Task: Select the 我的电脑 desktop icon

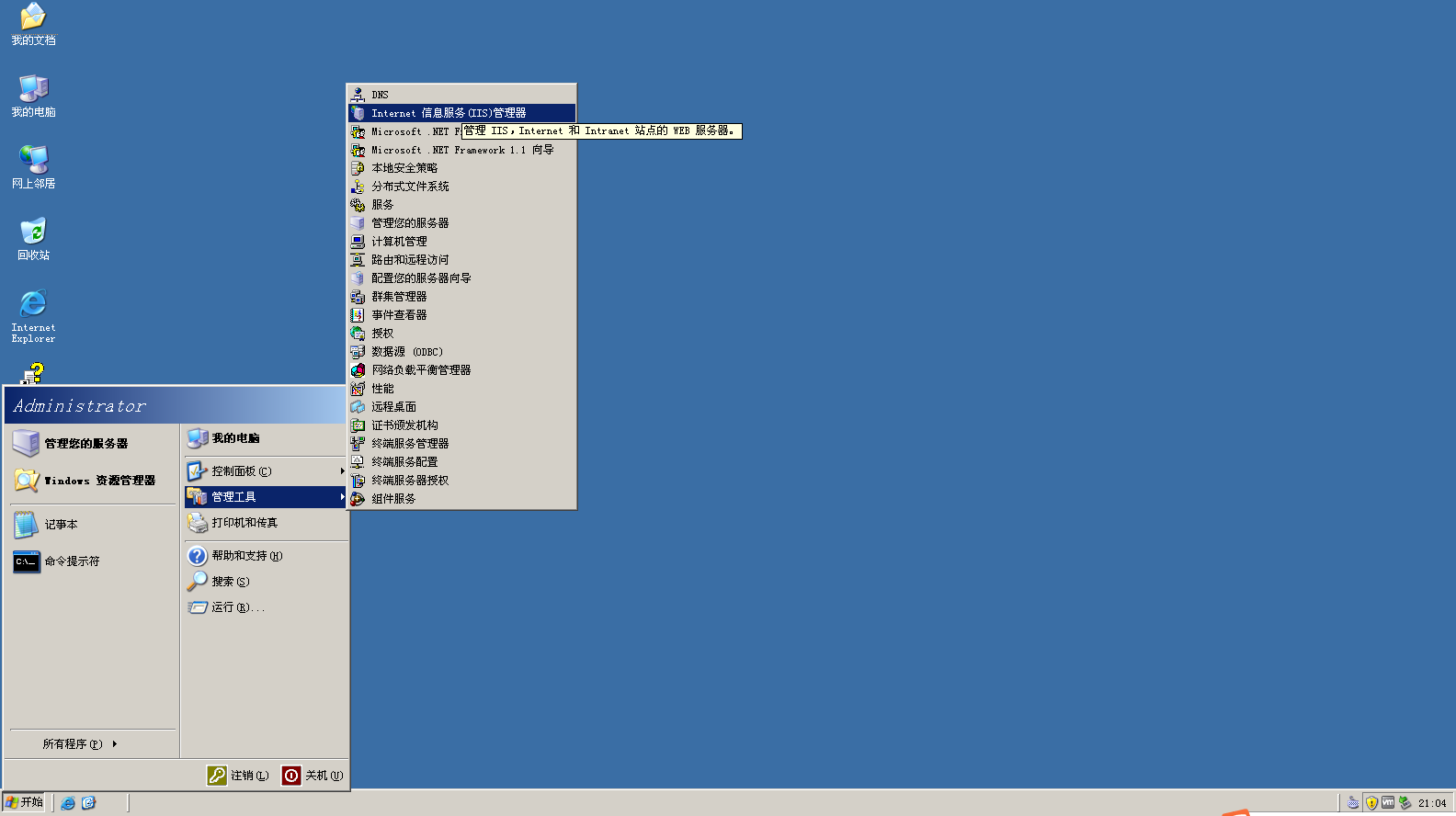Action: tap(33, 96)
